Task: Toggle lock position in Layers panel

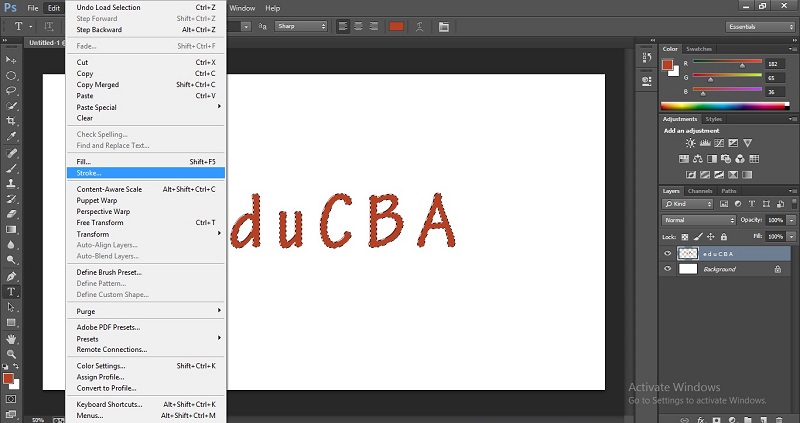Action: click(x=711, y=237)
